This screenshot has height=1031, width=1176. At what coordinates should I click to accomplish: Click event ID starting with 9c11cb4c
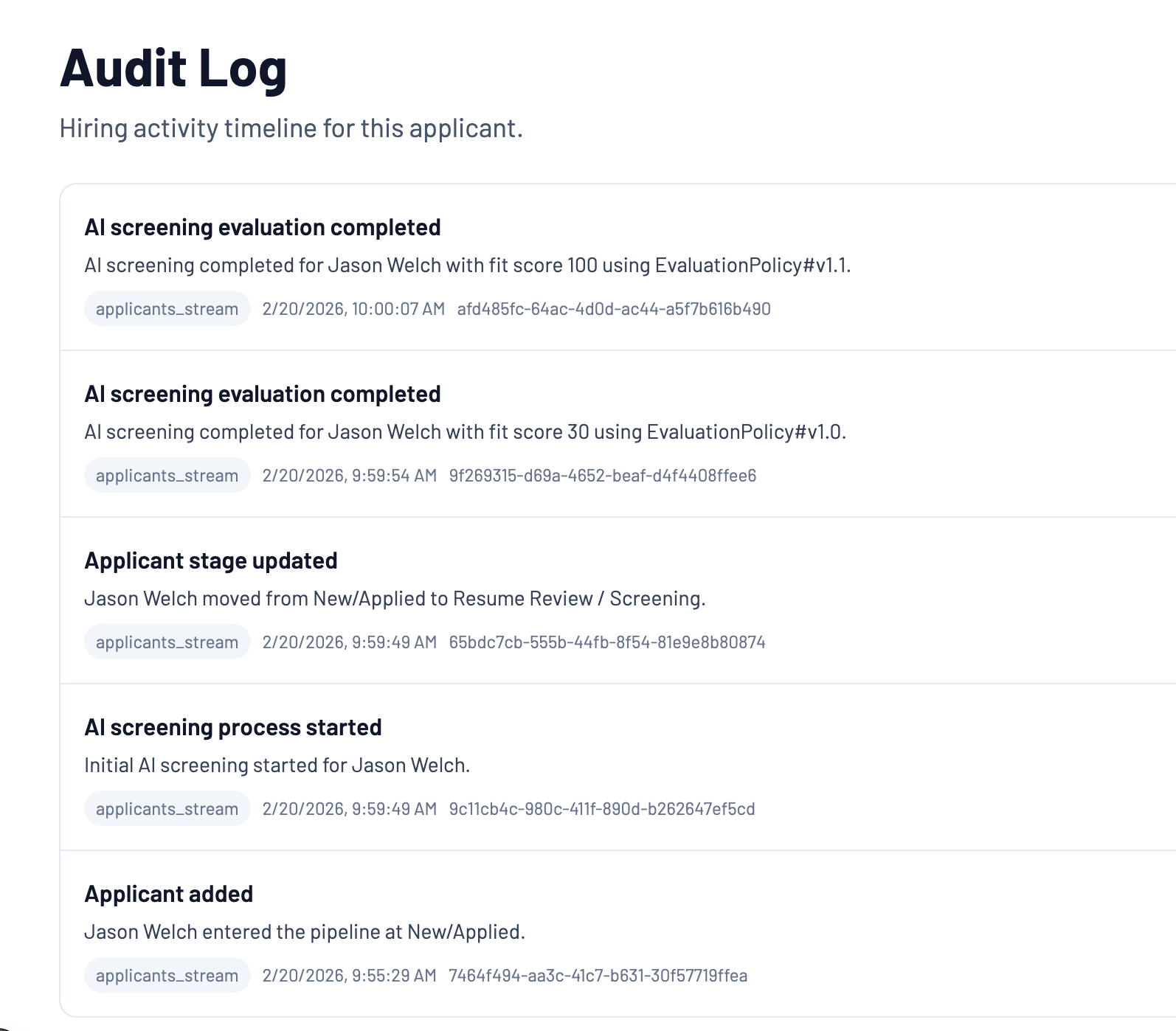coord(602,809)
